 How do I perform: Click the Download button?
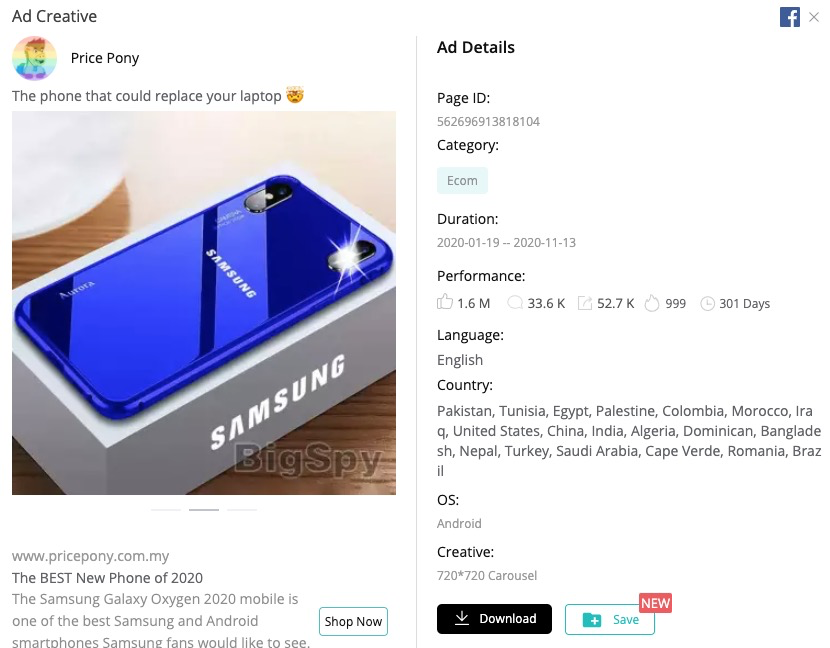pos(494,618)
